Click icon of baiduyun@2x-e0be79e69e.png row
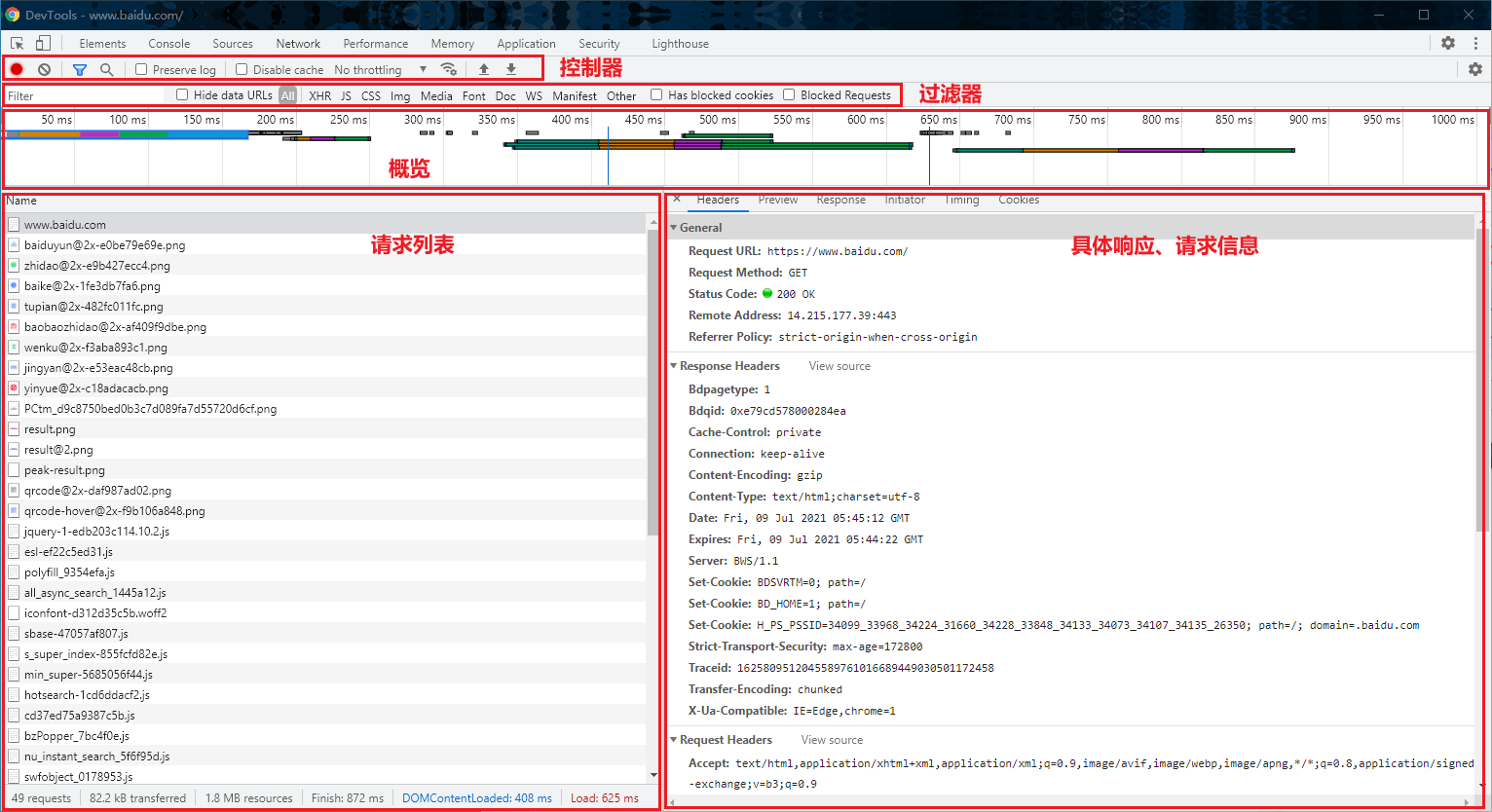The width and height of the screenshot is (1492, 812). tap(14, 245)
